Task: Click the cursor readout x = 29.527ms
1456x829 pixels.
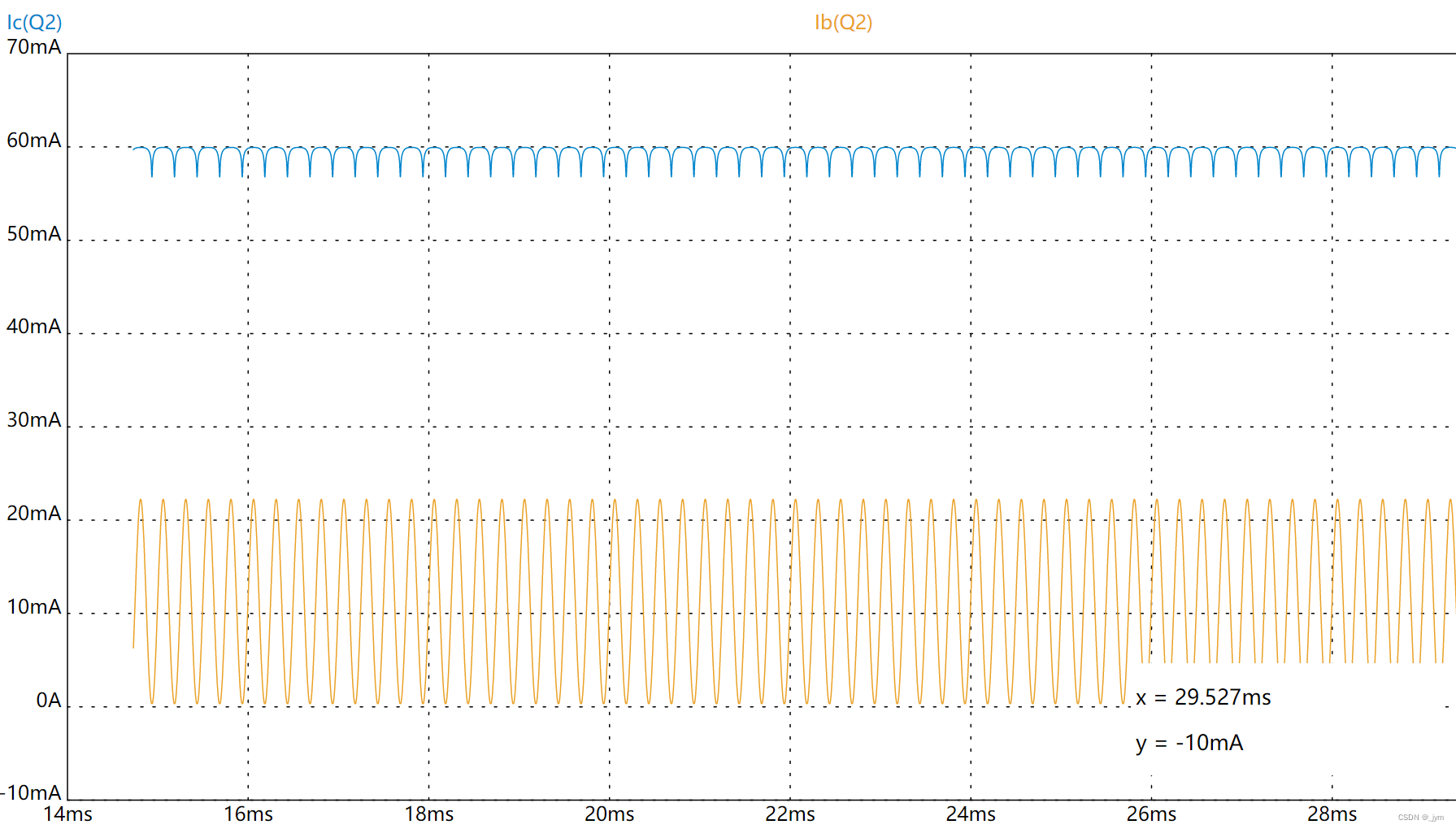Action: coord(1203,698)
